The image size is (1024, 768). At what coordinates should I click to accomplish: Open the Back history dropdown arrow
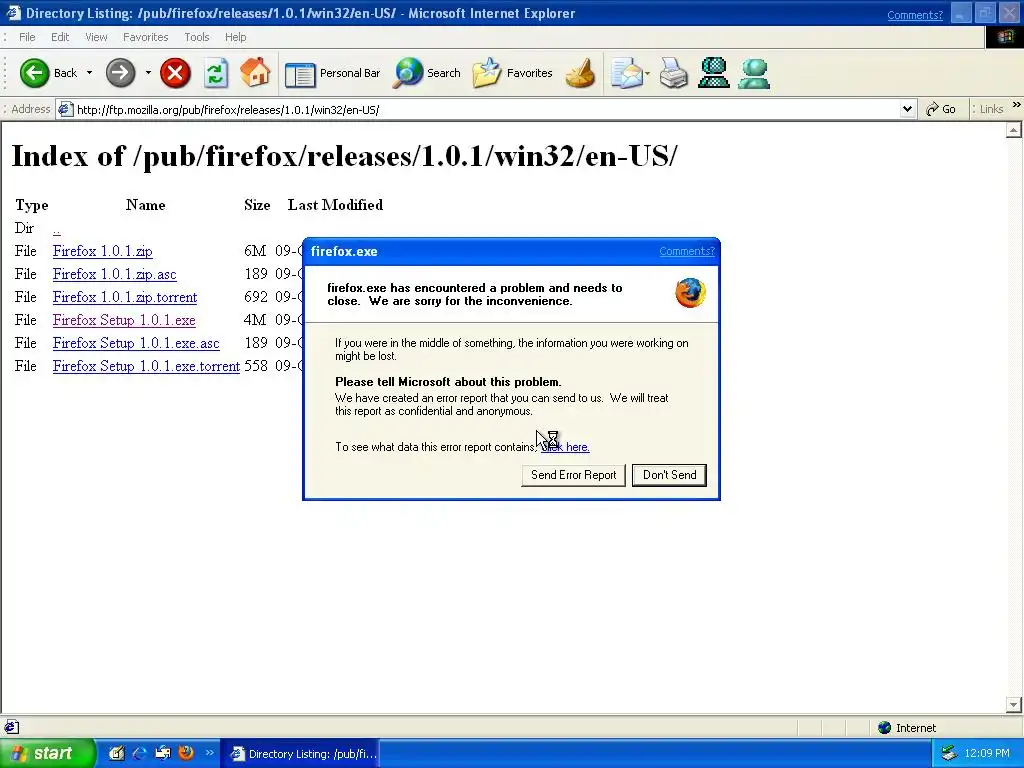[x=89, y=72]
